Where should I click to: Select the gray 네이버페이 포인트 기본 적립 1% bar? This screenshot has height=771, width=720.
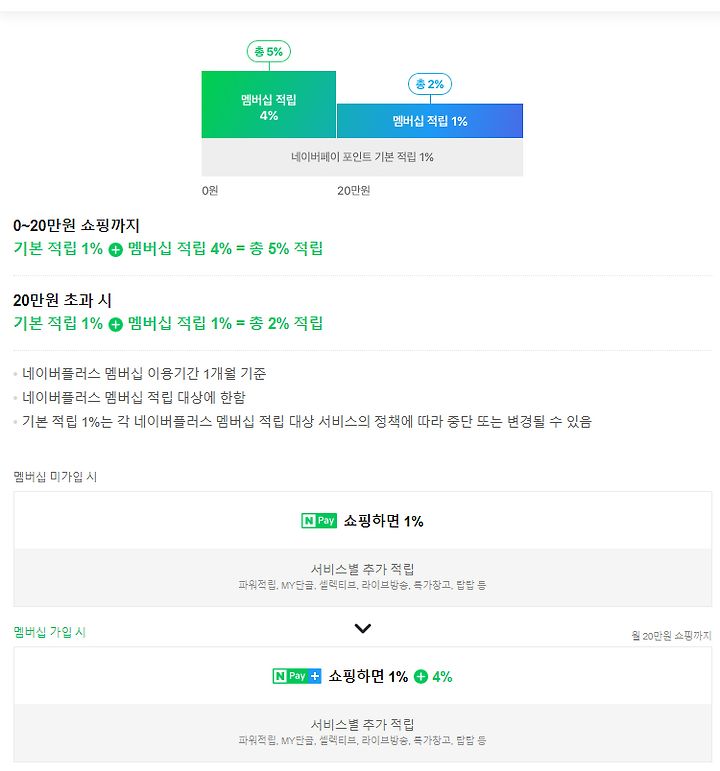coord(362,157)
